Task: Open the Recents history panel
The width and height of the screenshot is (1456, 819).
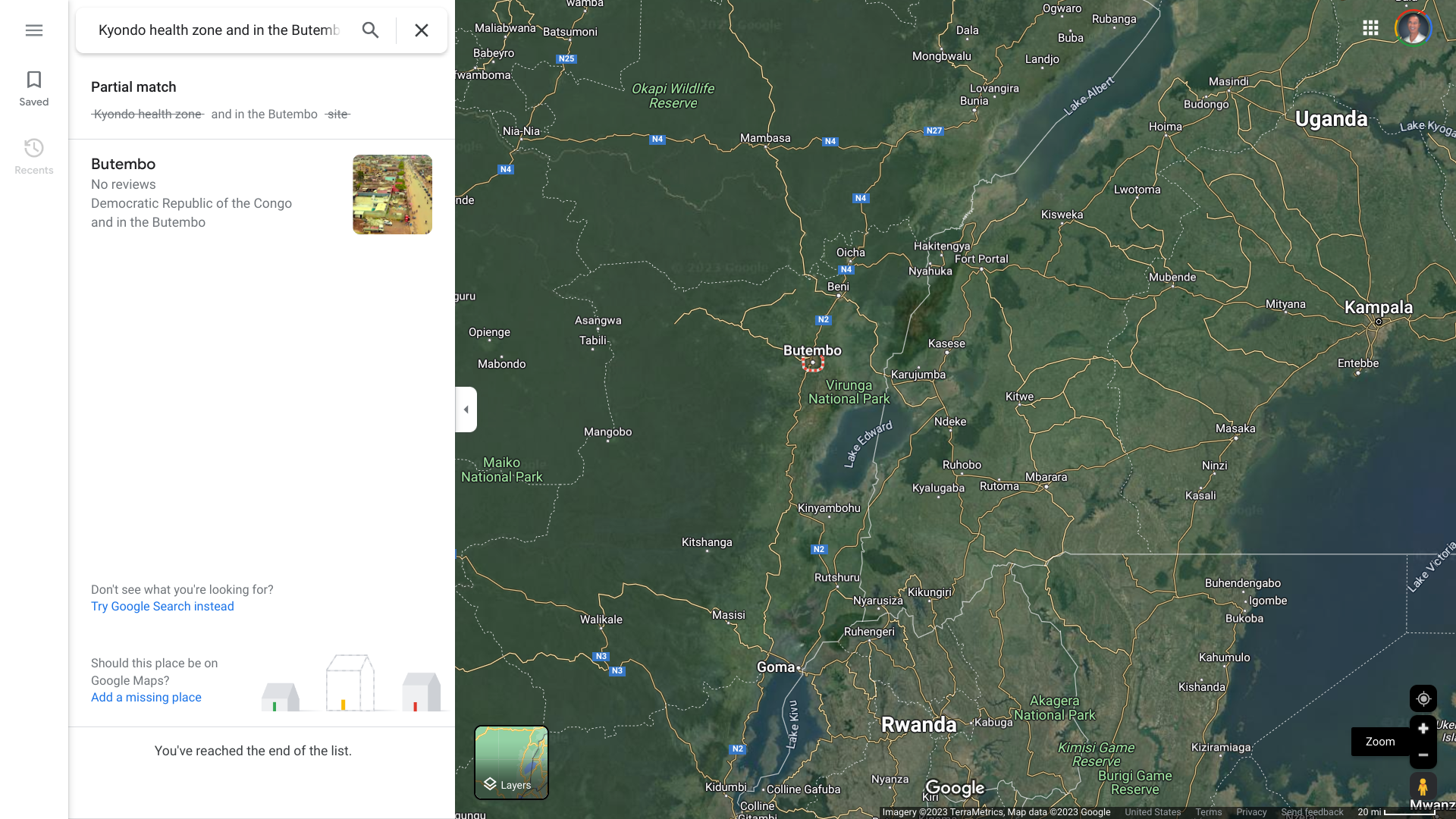Action: (x=33, y=156)
